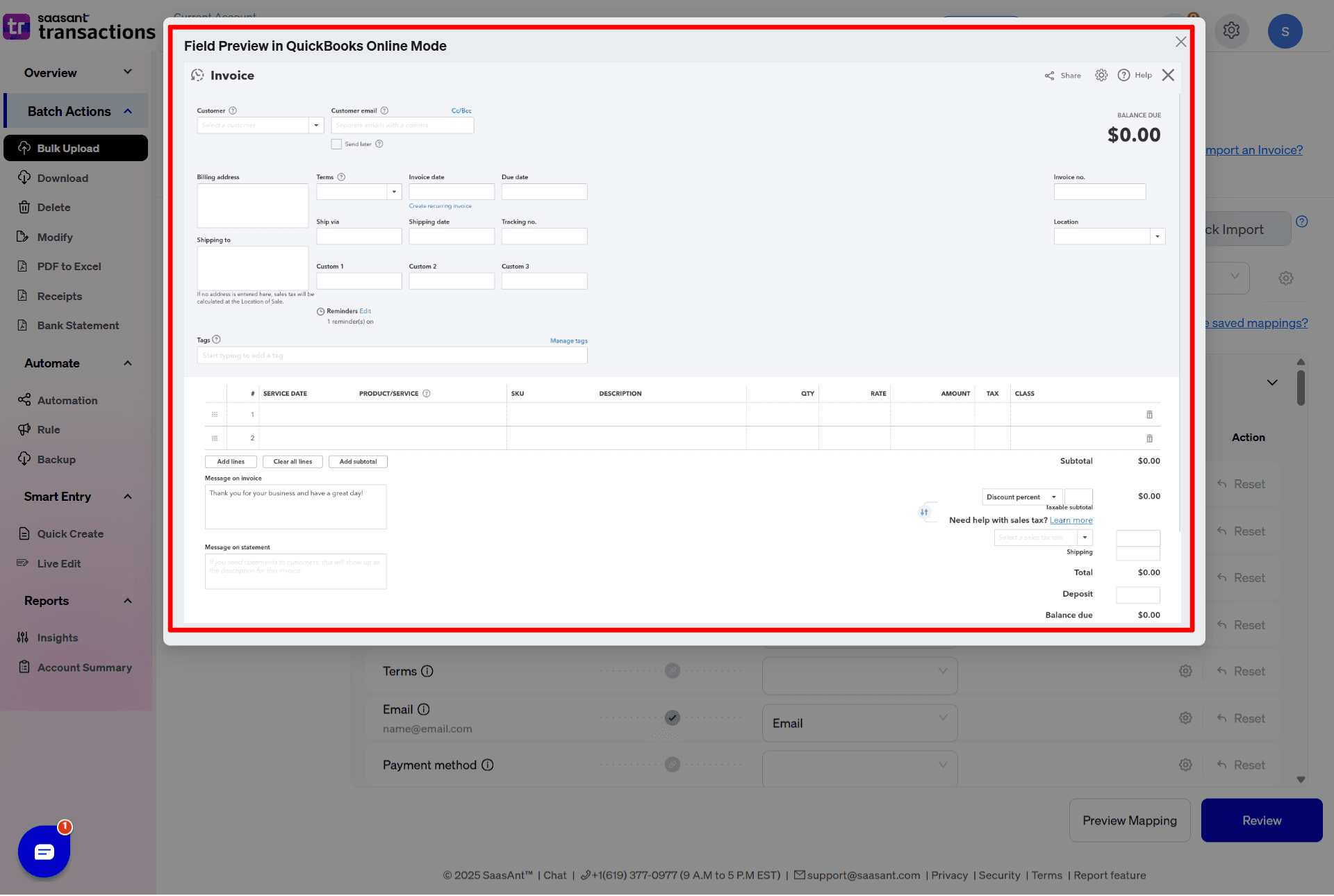Click help icon beside Quick Import
The image size is (1334, 896).
(x=1302, y=222)
